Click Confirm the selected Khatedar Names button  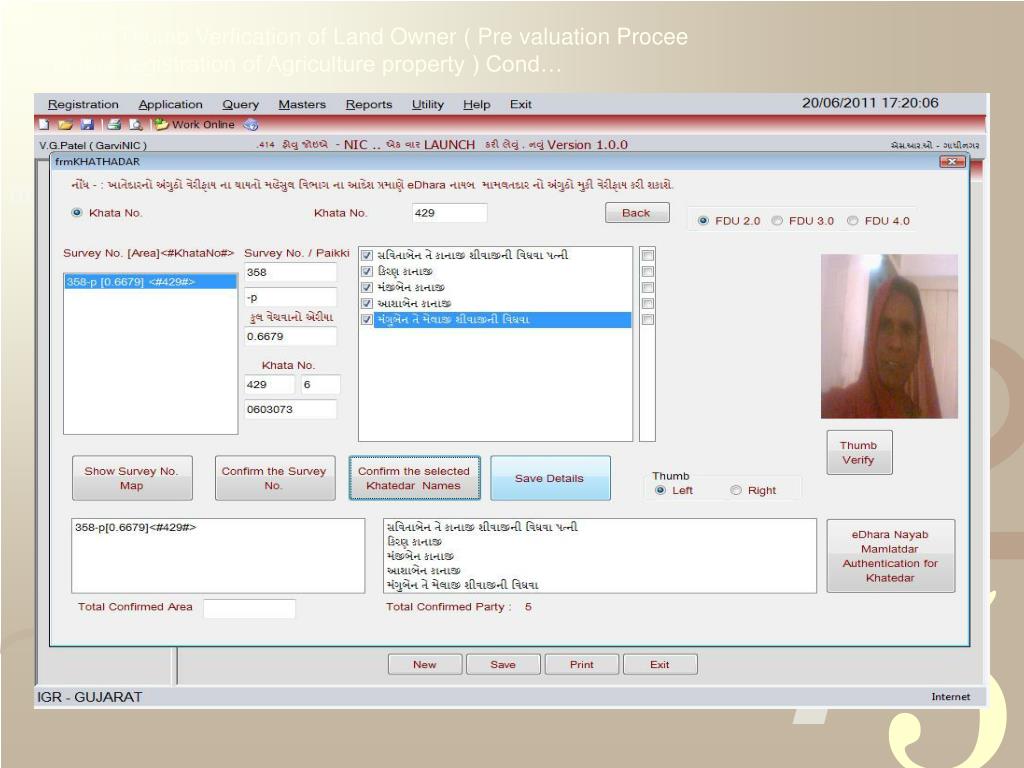(x=415, y=478)
